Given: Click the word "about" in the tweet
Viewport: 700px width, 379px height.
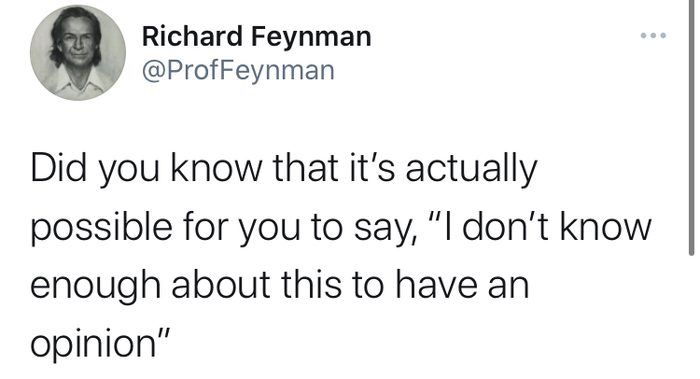Looking at the screenshot, I should pos(221,284).
